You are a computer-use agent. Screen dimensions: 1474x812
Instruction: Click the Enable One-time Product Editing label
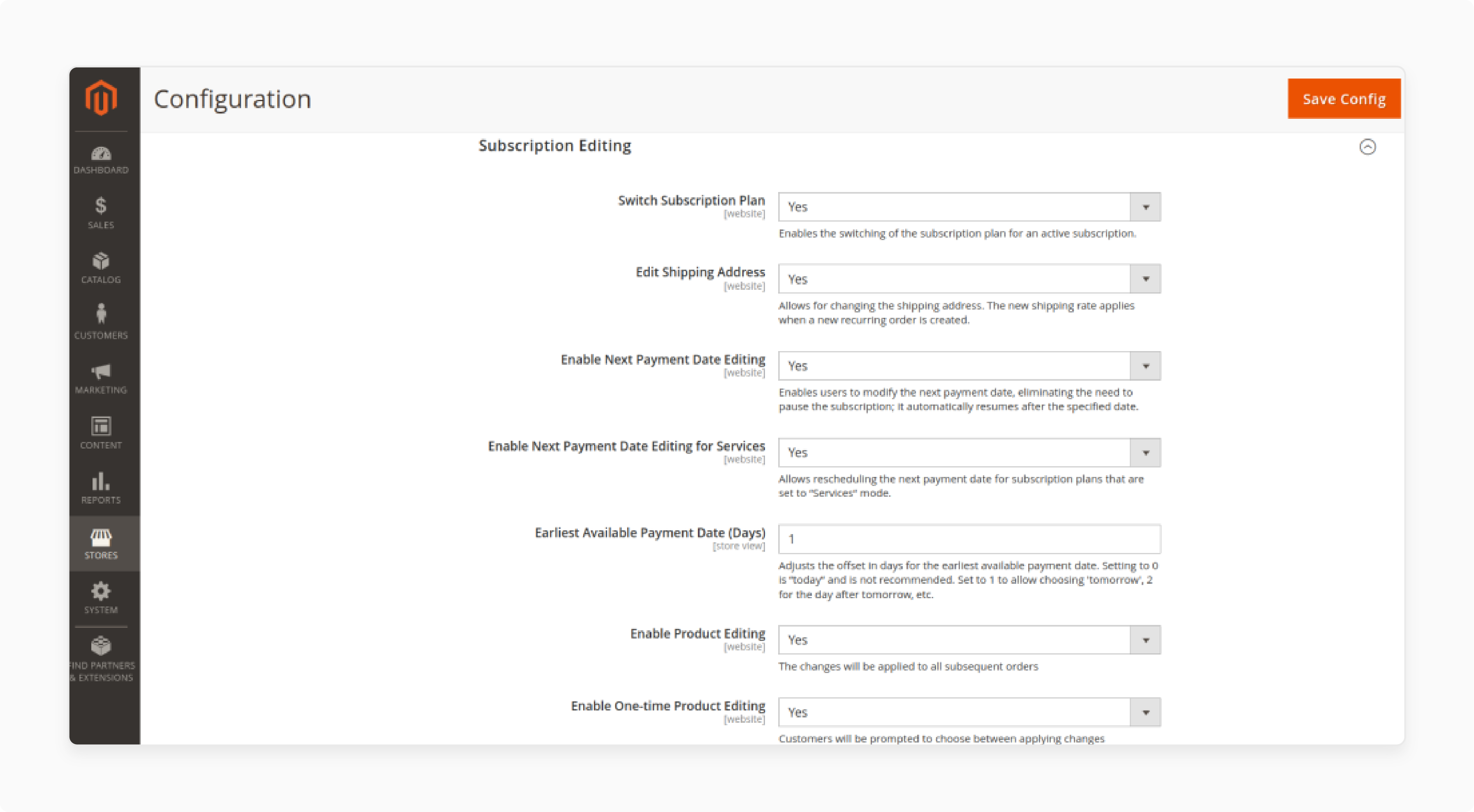[668, 706]
